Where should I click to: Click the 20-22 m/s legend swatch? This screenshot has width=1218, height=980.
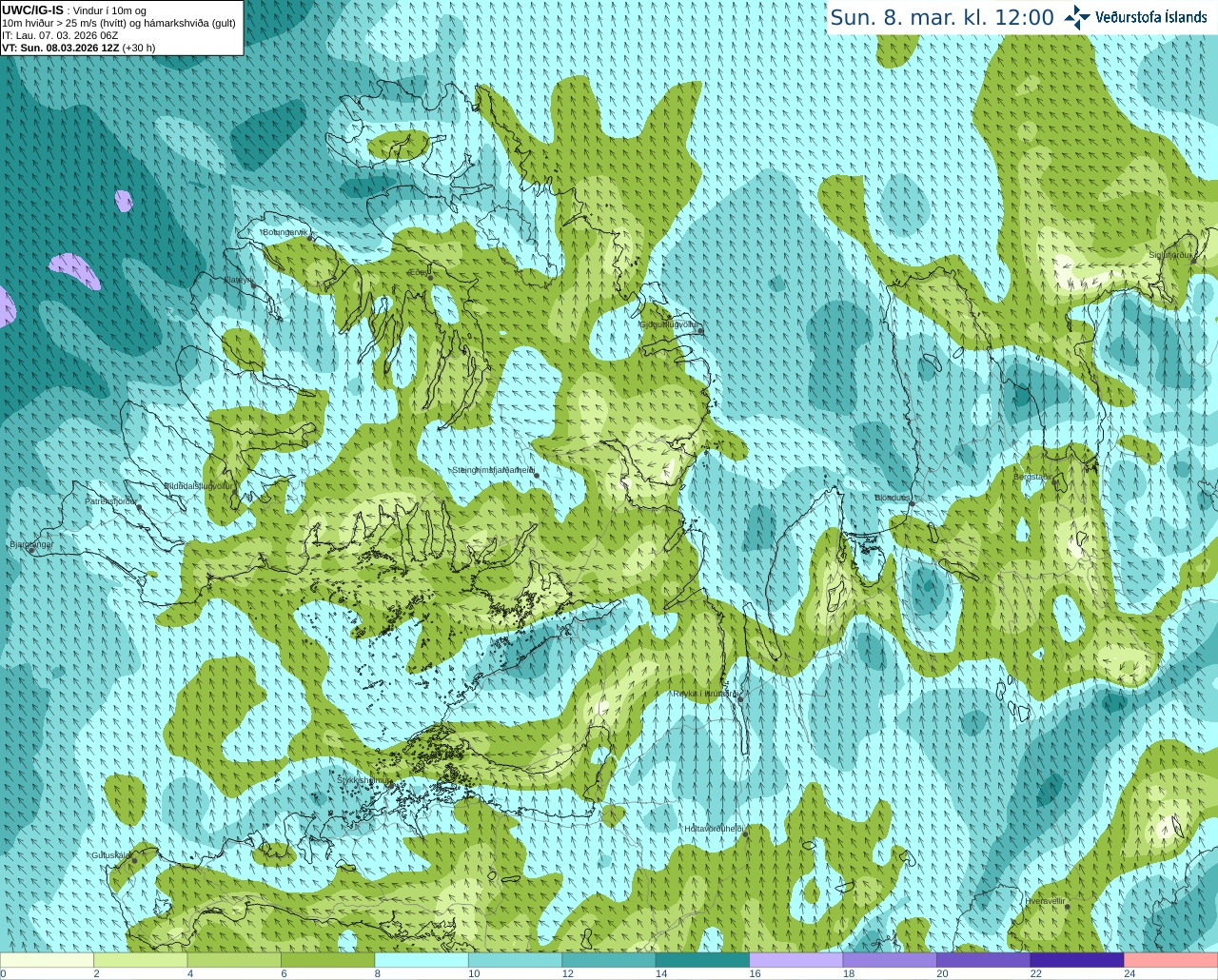point(984,960)
